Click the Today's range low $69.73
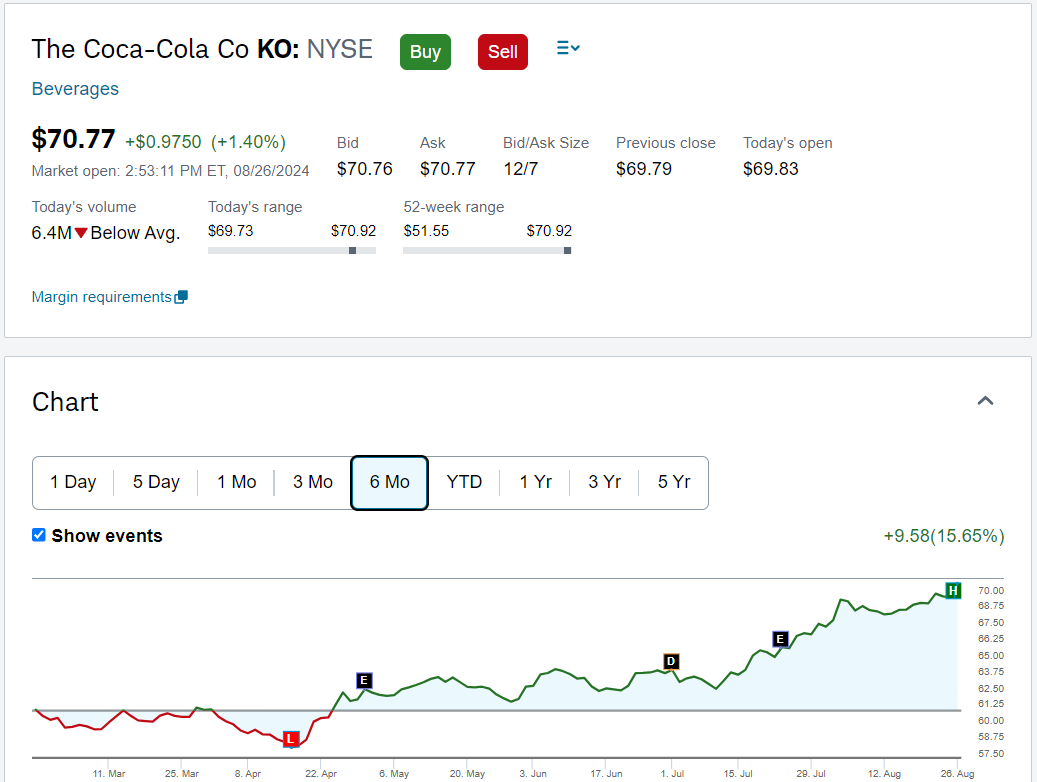Image resolution: width=1037 pixels, height=782 pixels. 230,231
